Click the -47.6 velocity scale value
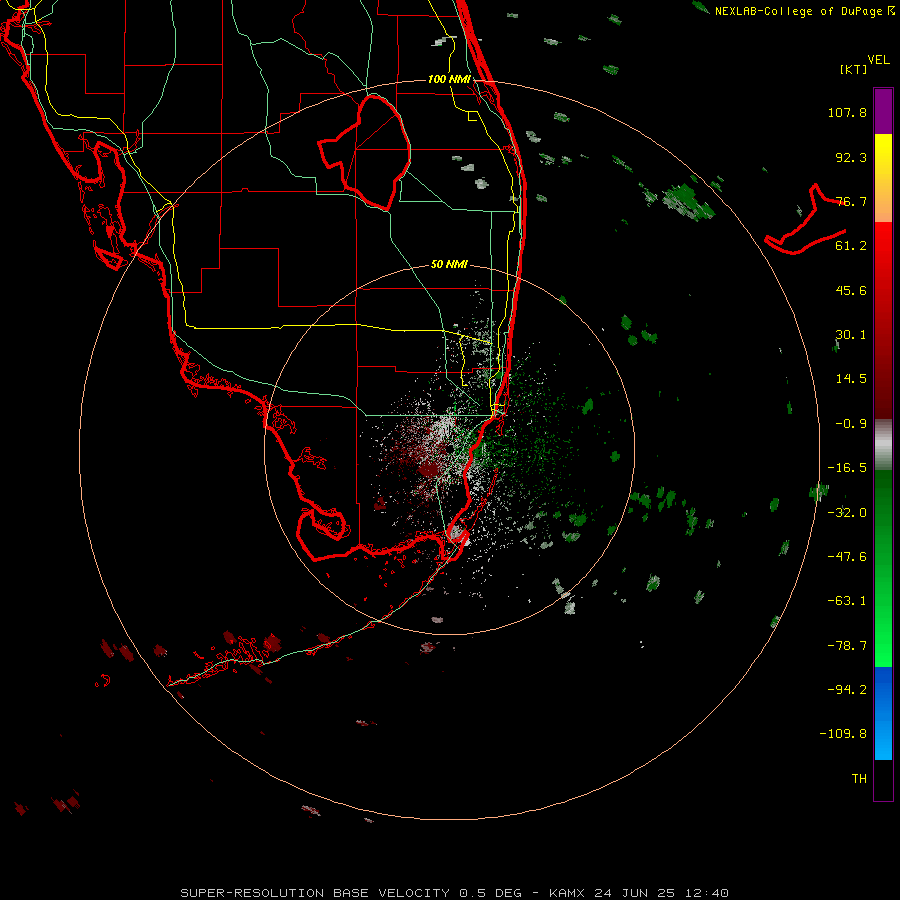 click(847, 557)
